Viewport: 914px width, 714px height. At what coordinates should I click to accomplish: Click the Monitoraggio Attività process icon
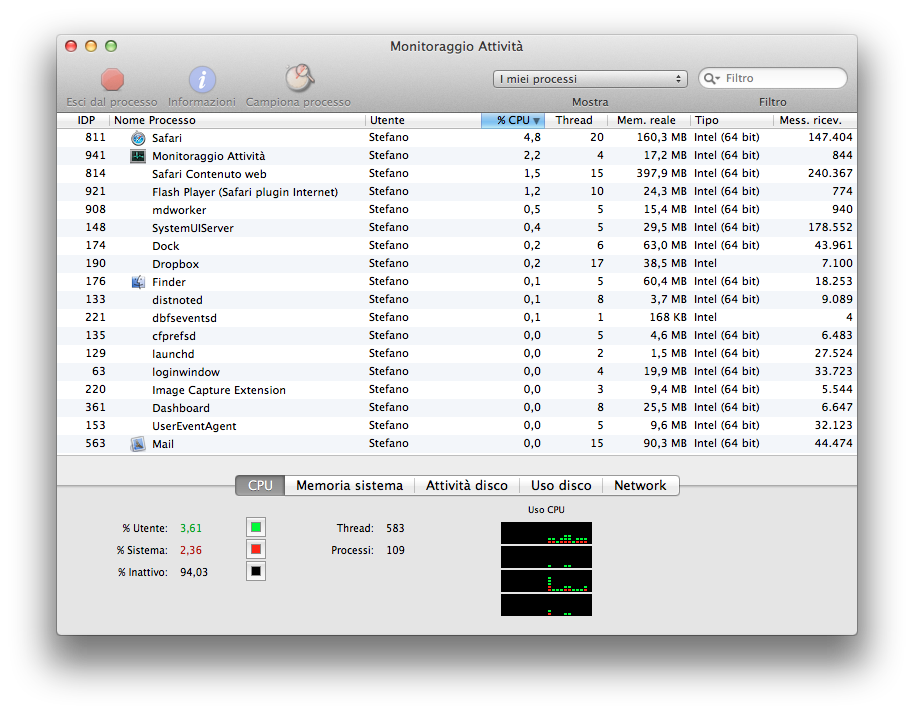pyautogui.click(x=138, y=156)
